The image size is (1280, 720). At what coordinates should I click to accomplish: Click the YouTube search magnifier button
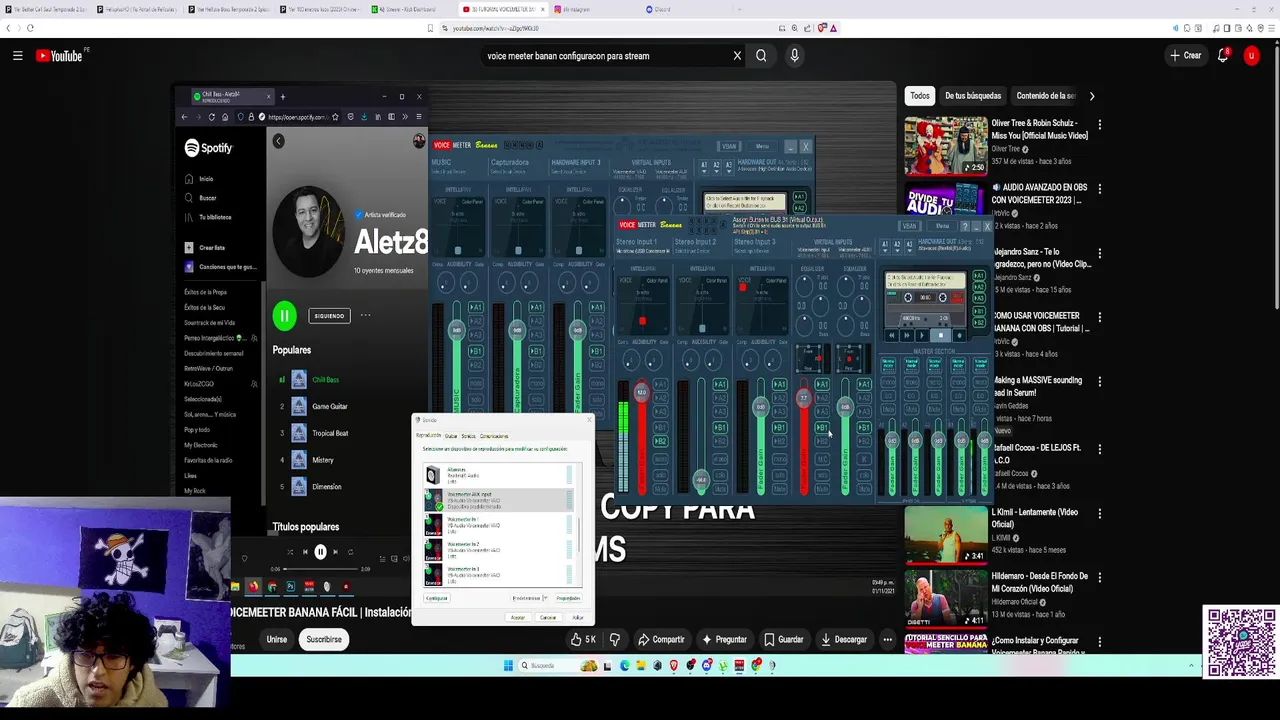(761, 56)
